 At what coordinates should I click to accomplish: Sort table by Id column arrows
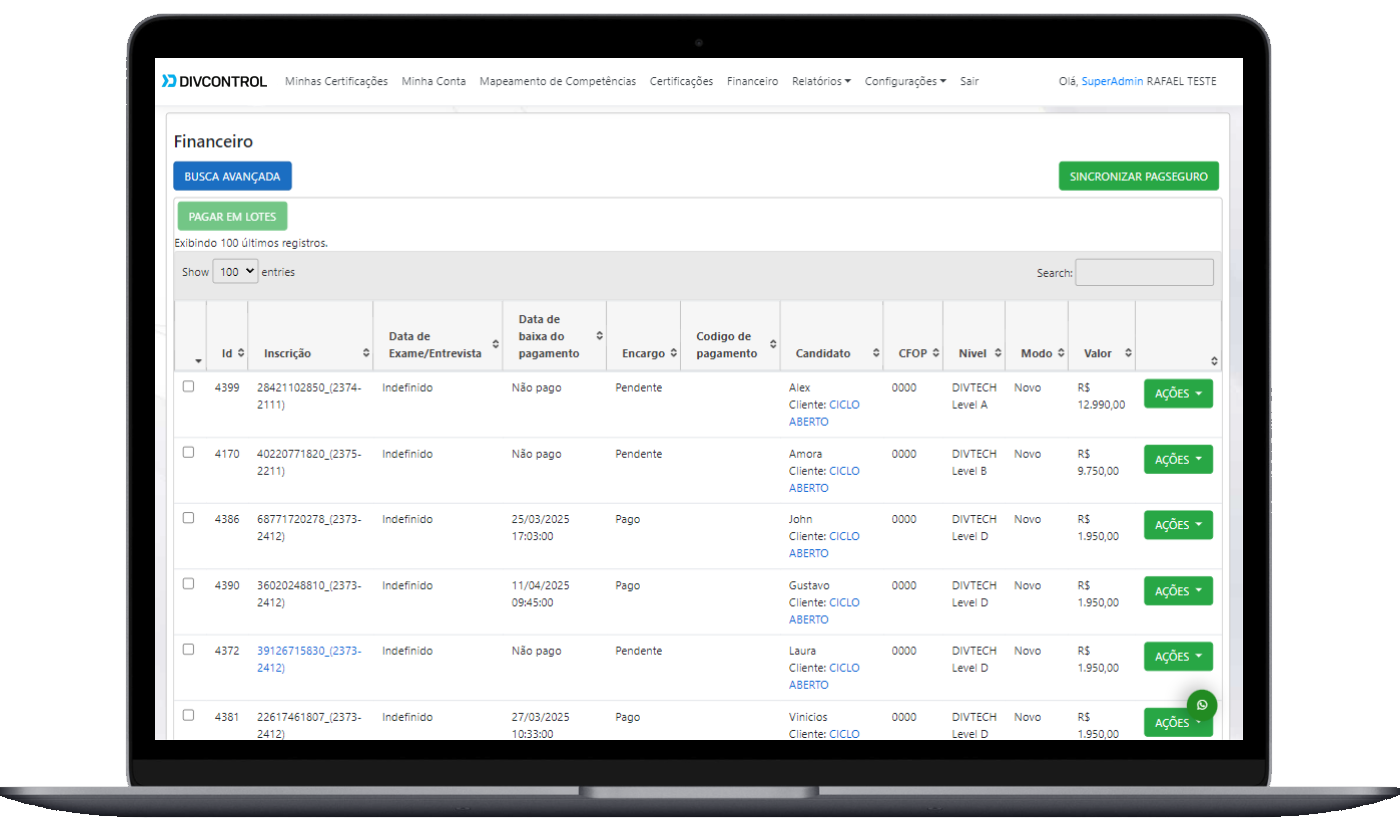241,353
